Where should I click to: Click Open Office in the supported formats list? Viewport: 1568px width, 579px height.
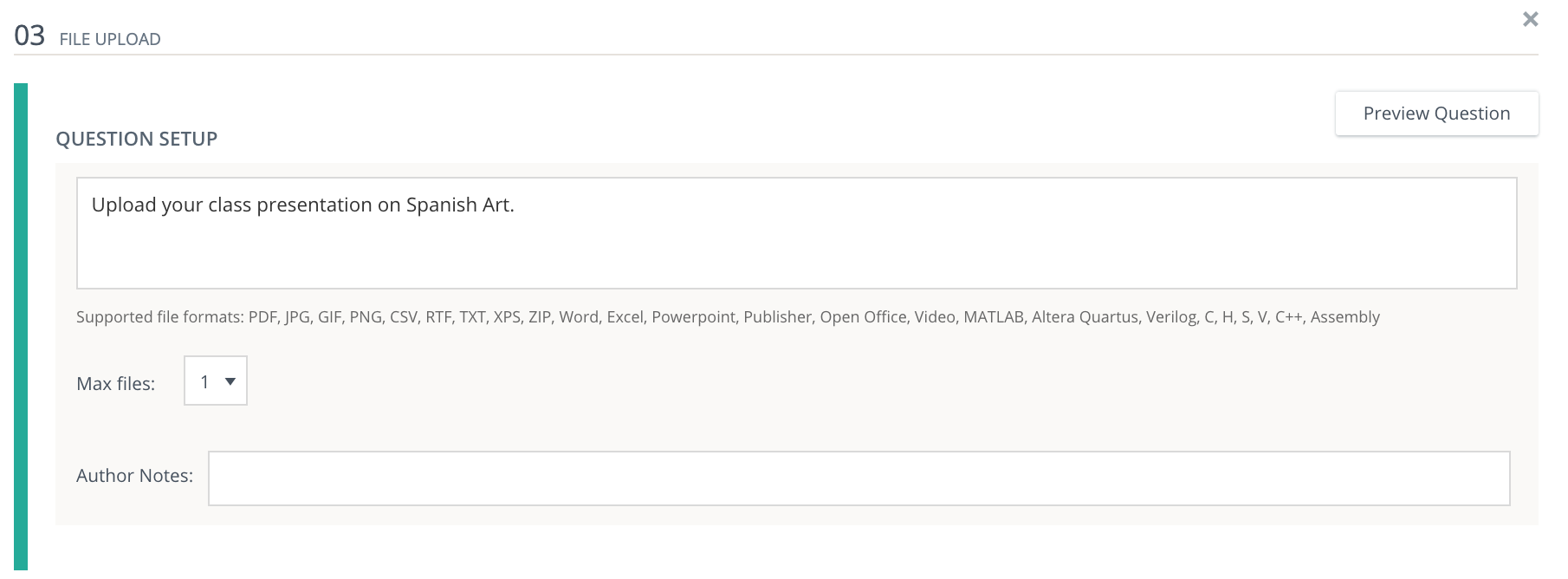(863, 317)
